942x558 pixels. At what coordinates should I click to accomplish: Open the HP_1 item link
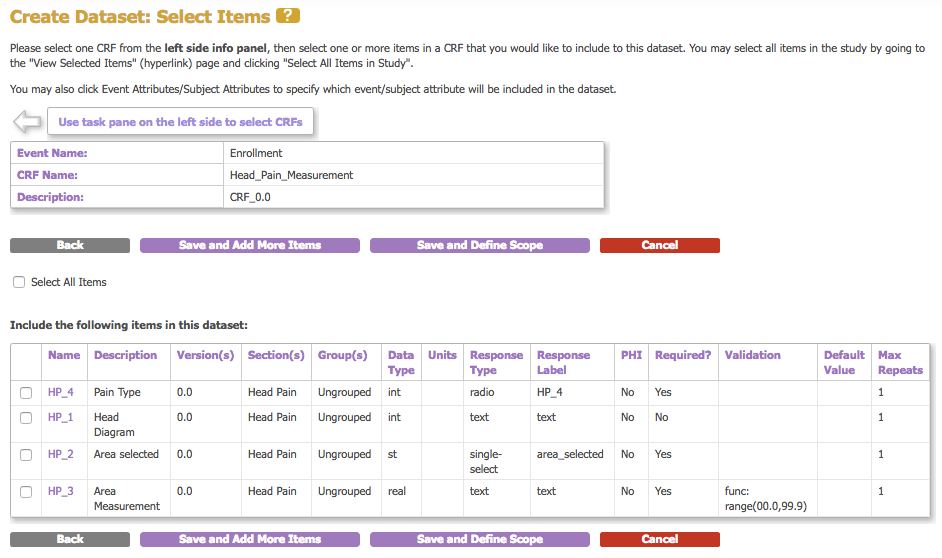pos(61,418)
